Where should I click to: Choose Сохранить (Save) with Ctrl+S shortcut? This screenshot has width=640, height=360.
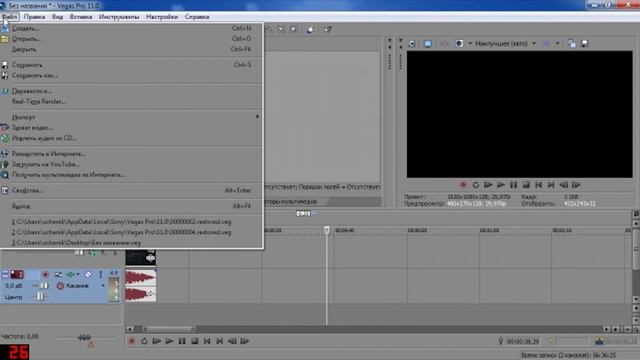[131, 65]
